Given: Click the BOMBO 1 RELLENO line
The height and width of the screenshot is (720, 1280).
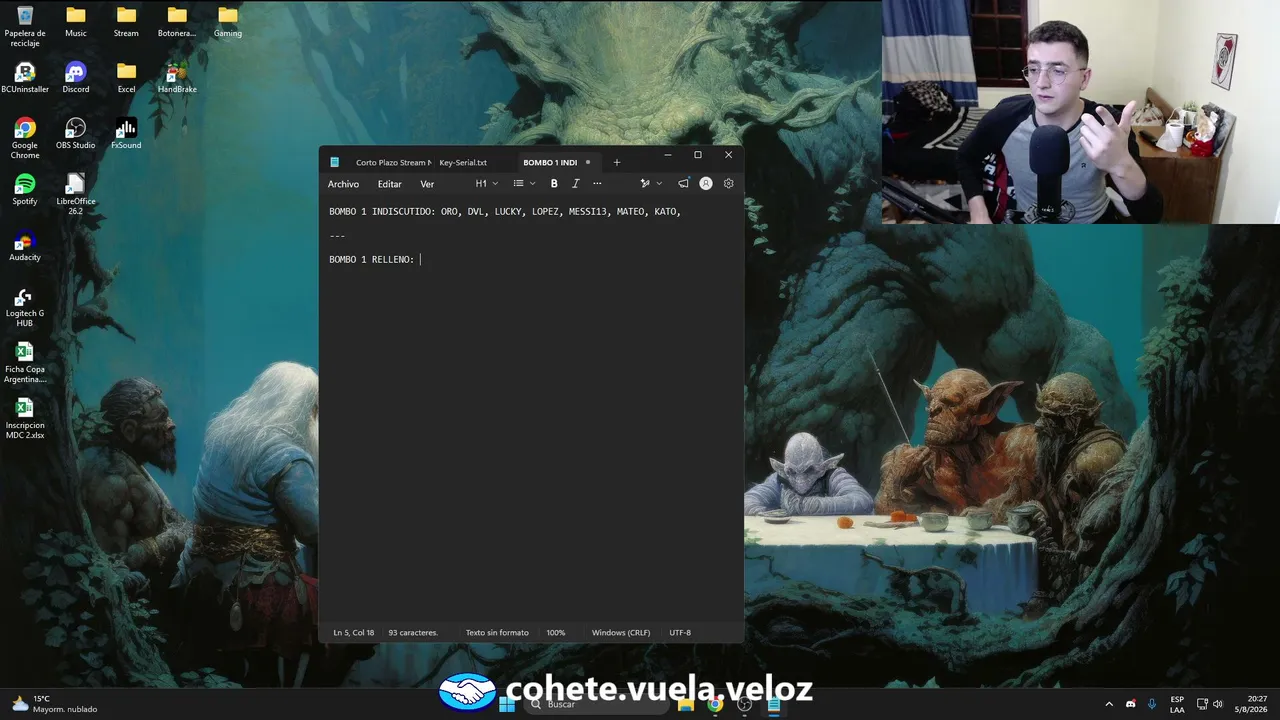Looking at the screenshot, I should (x=372, y=260).
